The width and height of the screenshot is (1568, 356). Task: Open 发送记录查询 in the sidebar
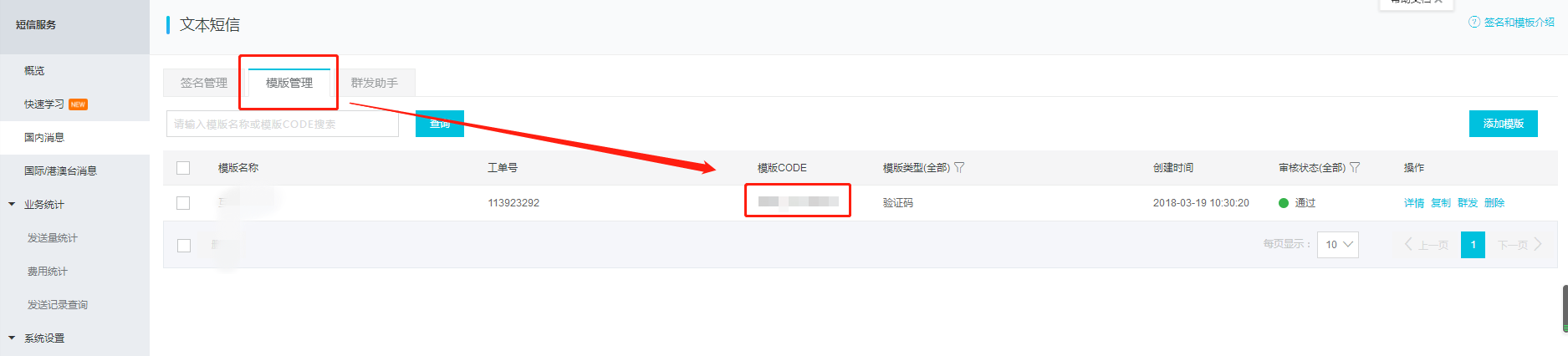click(x=58, y=305)
